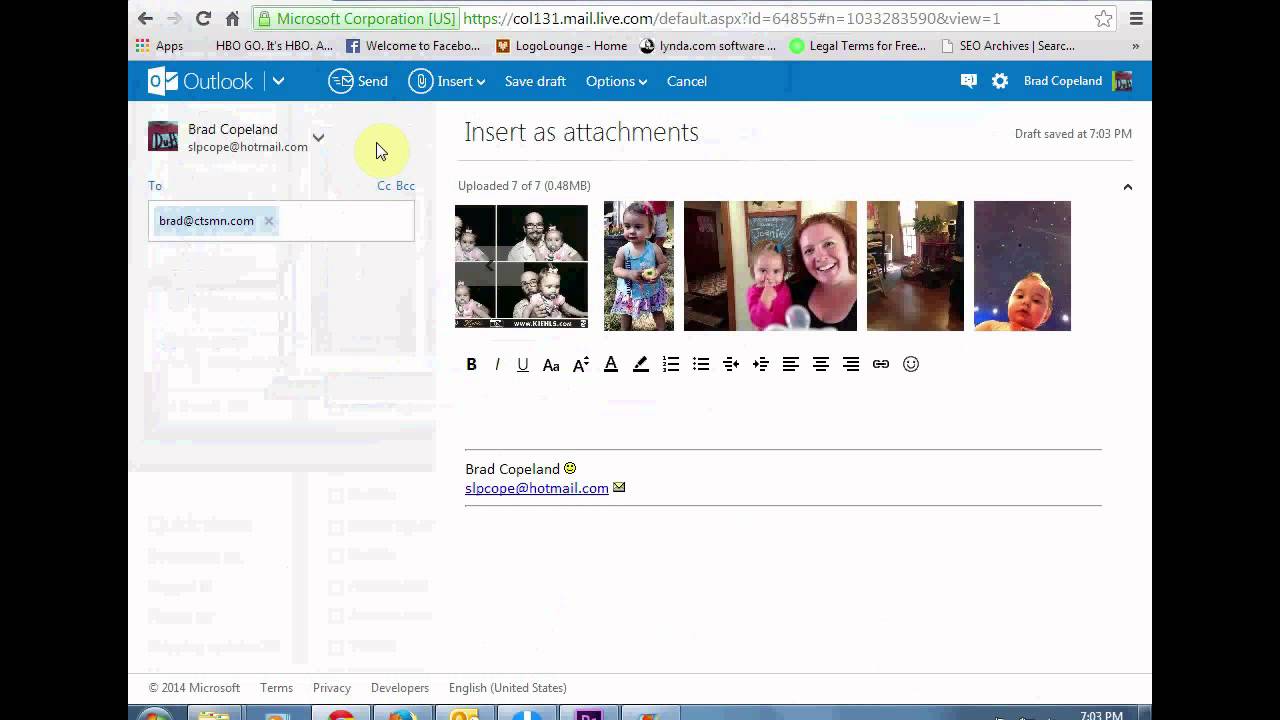Click the Outlook logo
The height and width of the screenshot is (720, 1280).
tap(201, 81)
